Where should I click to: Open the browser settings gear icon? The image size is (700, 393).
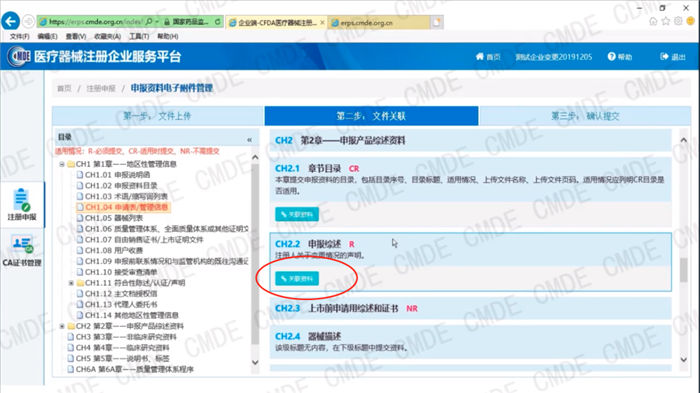[x=678, y=21]
